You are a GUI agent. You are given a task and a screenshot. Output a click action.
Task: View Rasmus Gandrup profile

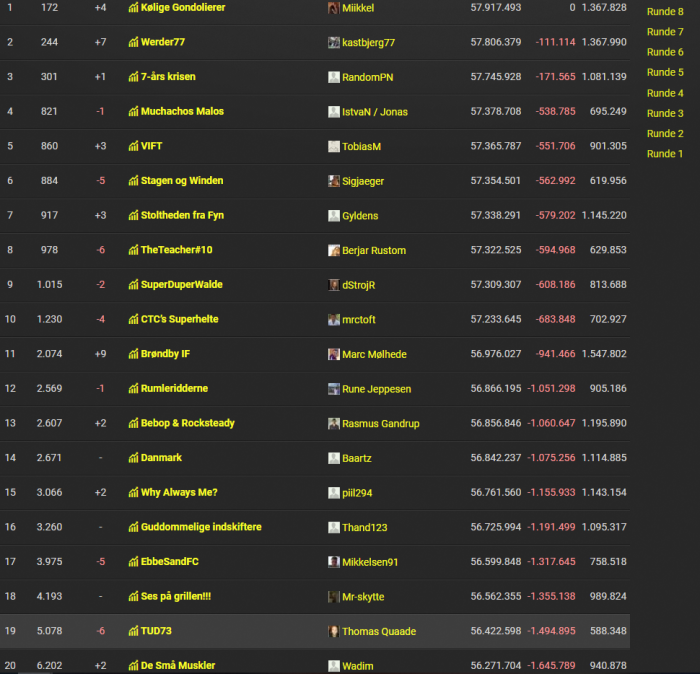381,424
